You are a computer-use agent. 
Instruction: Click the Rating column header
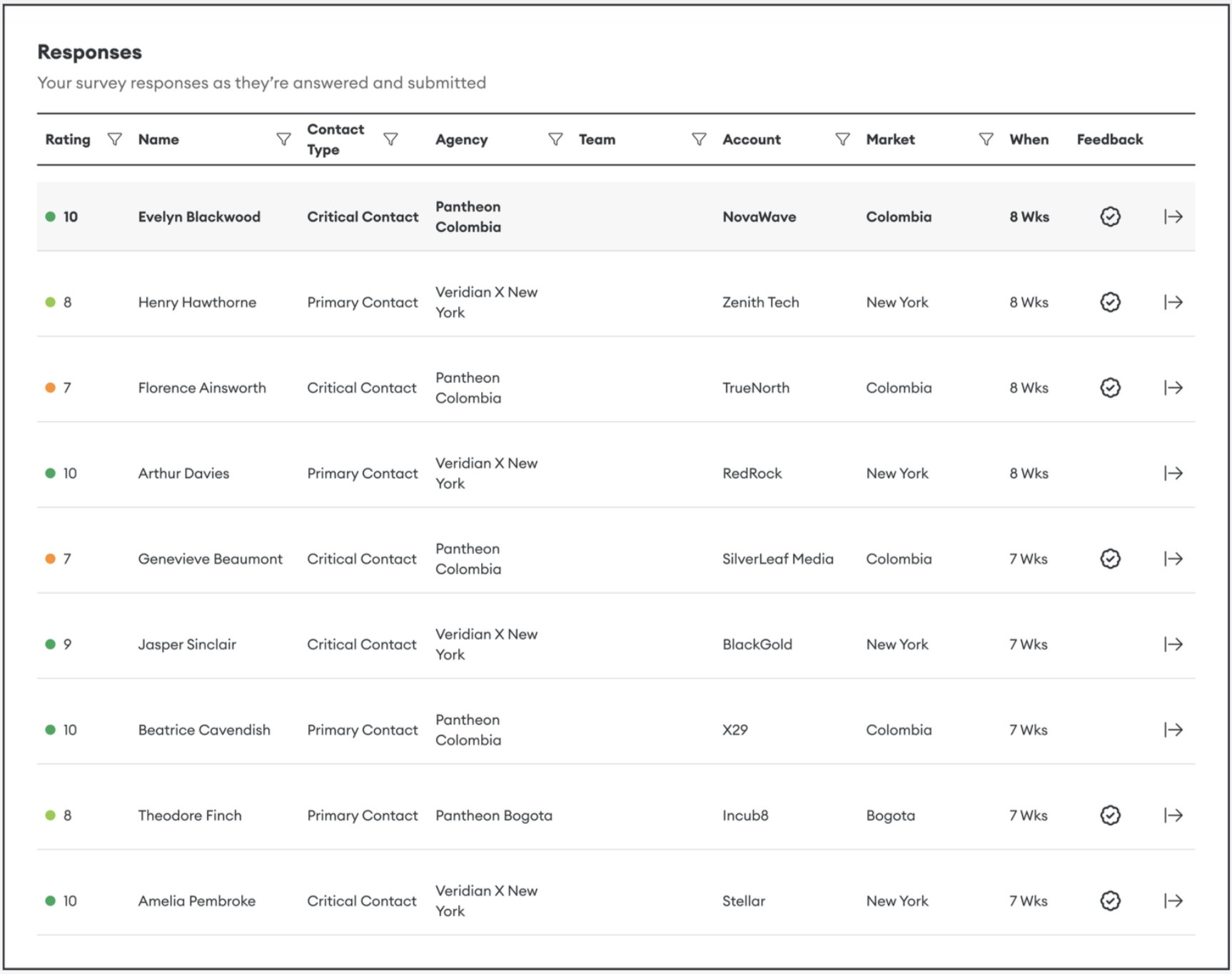(68, 139)
